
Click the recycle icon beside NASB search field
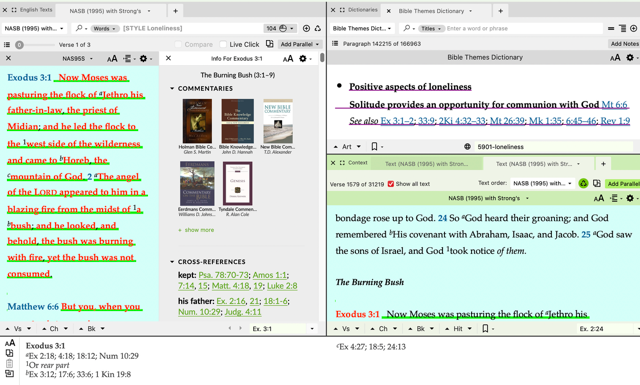[318, 28]
